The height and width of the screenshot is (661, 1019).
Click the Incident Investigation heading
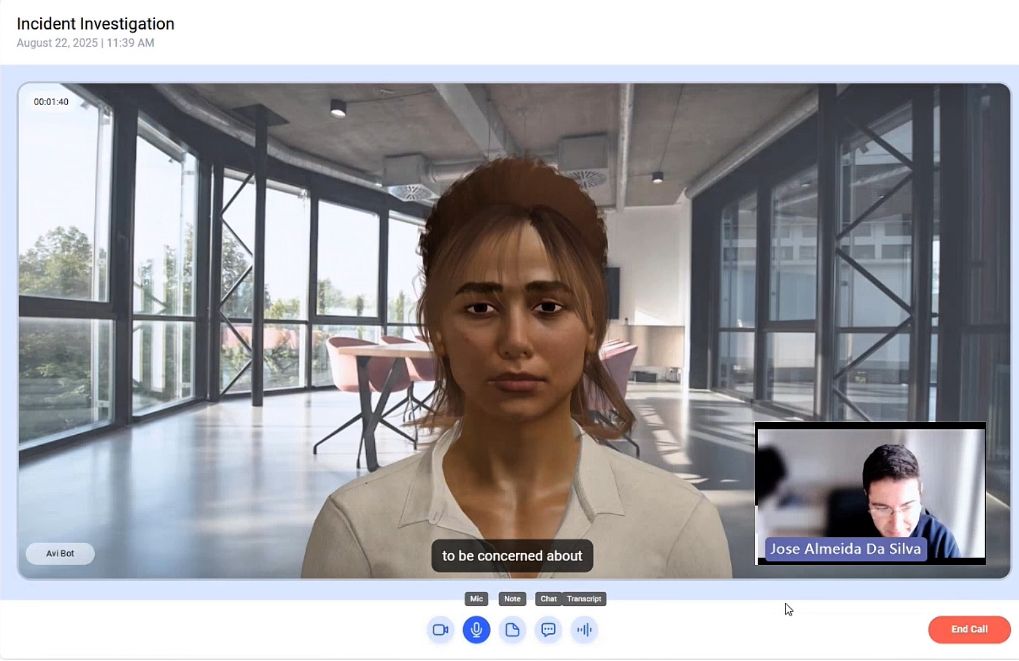pos(96,24)
